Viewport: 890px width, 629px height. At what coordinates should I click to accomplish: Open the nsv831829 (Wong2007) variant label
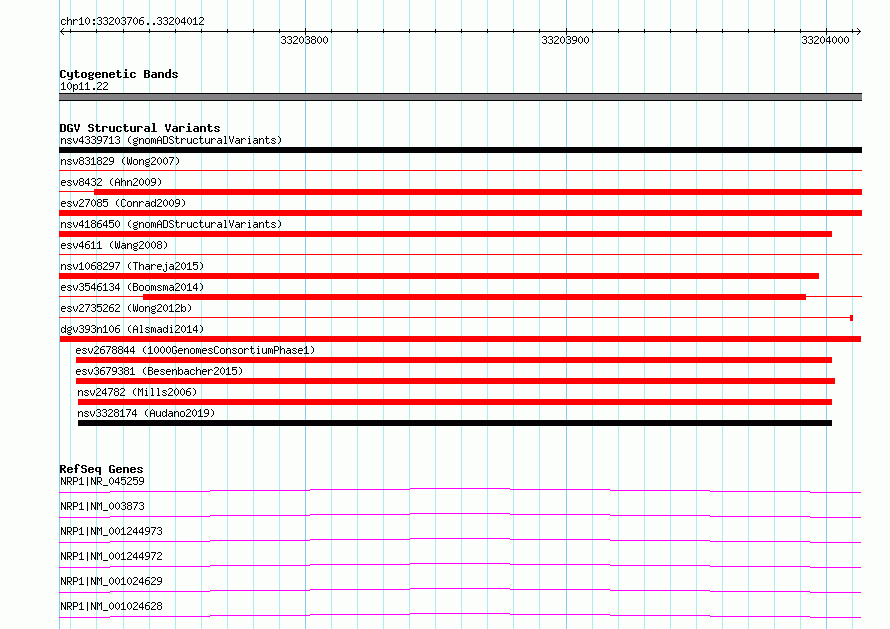click(120, 161)
